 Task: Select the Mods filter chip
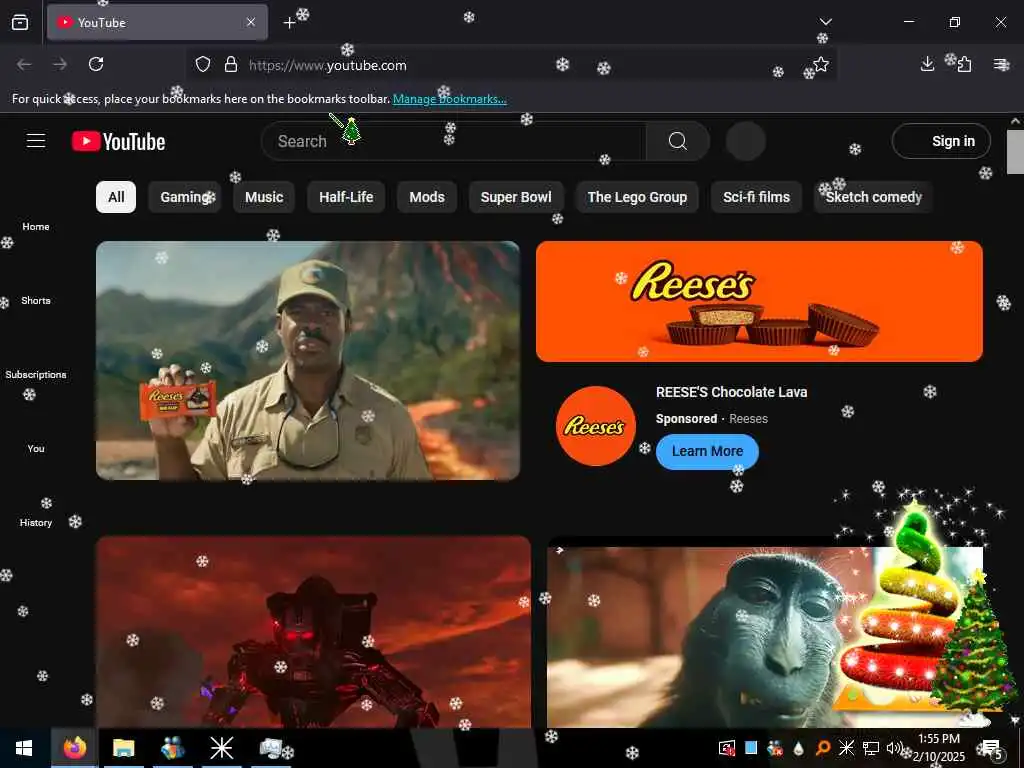coord(427,197)
